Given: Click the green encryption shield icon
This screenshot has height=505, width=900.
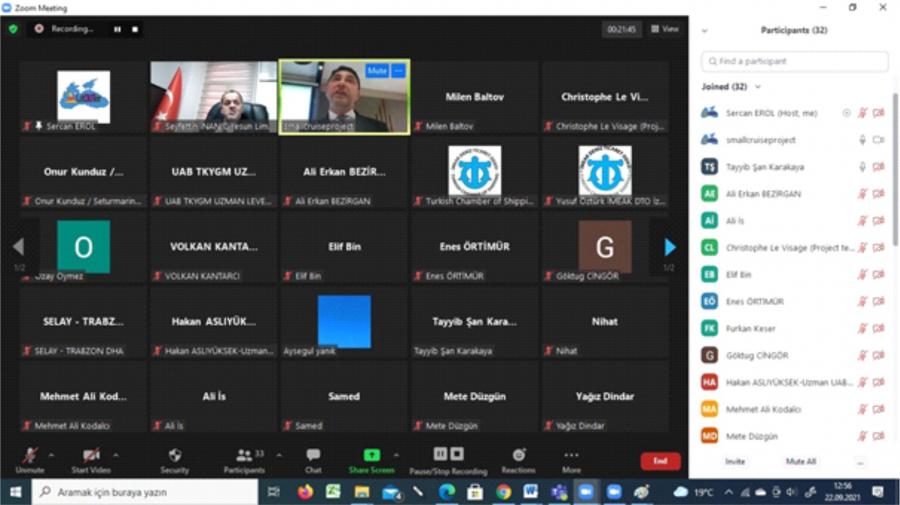Looking at the screenshot, I should [x=13, y=29].
